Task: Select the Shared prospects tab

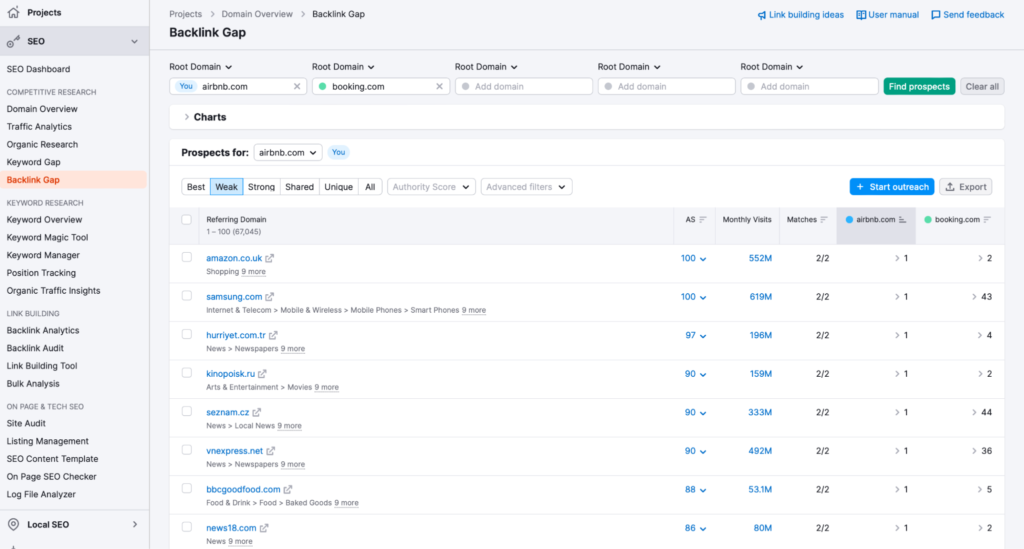Action: [299, 187]
